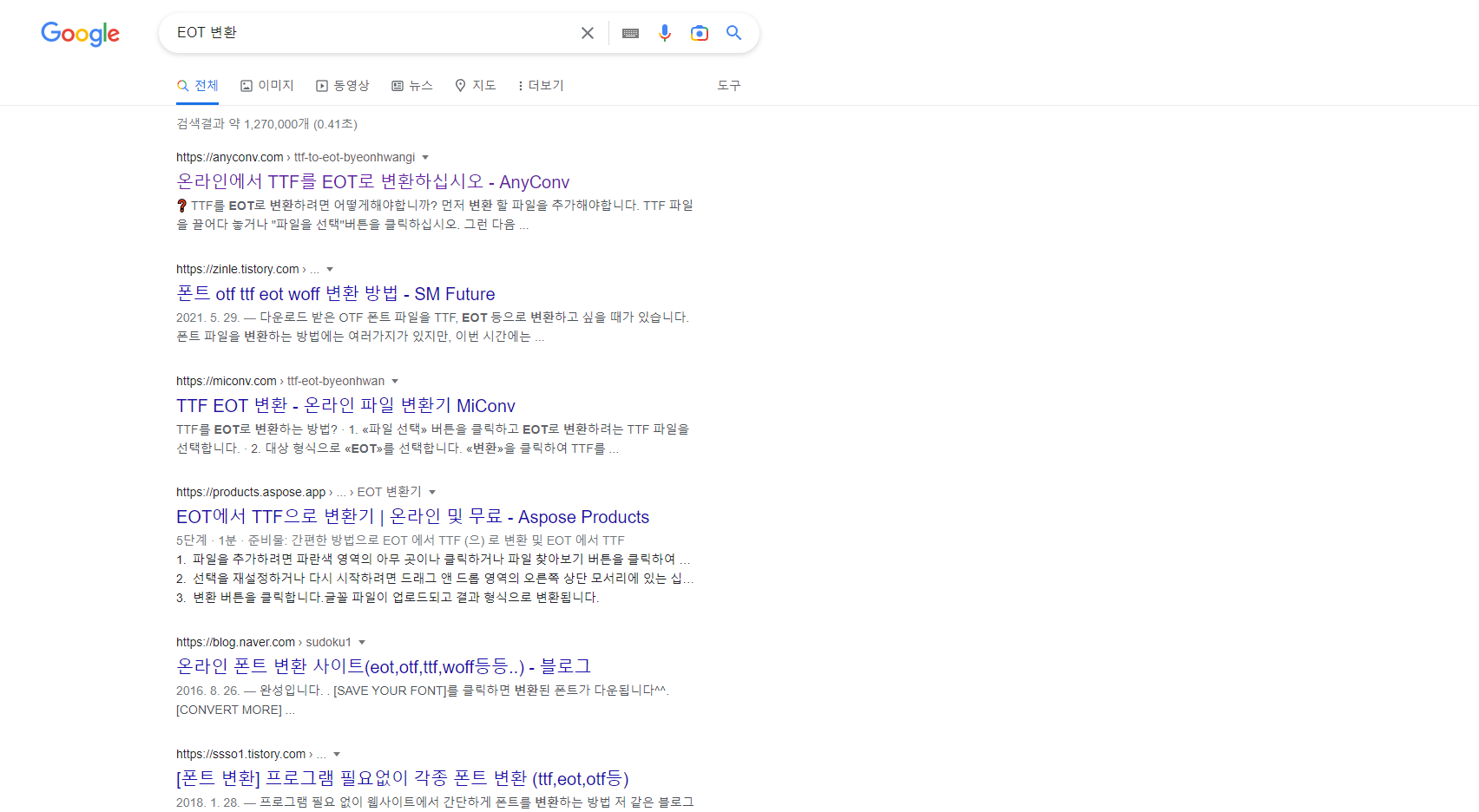Expand options arrow next to blog.naver.com URL
Screen dimensions: 1479x812
tap(362, 643)
